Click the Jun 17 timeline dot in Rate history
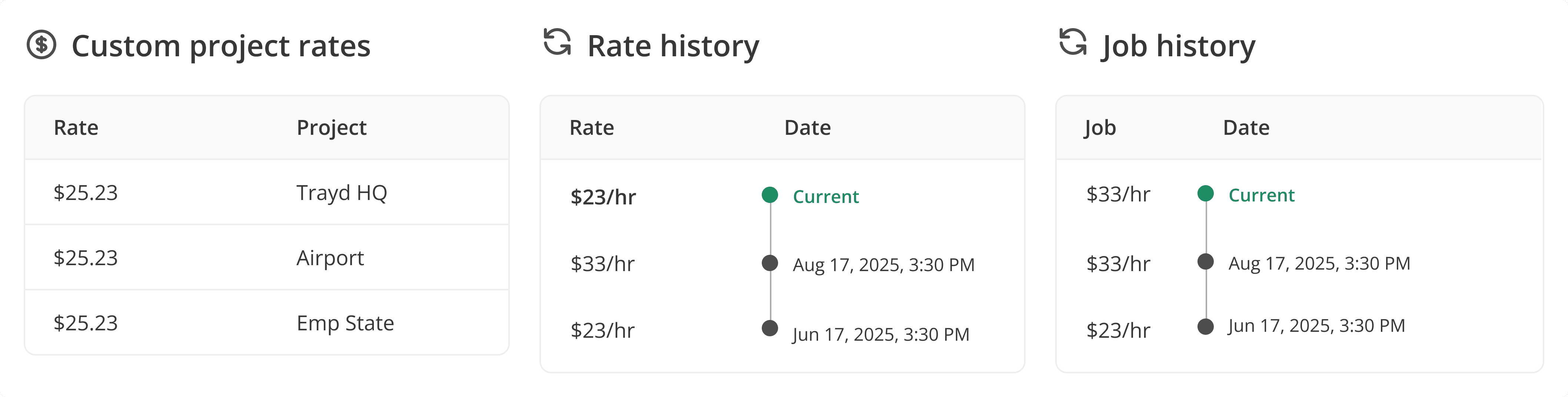 click(x=770, y=328)
